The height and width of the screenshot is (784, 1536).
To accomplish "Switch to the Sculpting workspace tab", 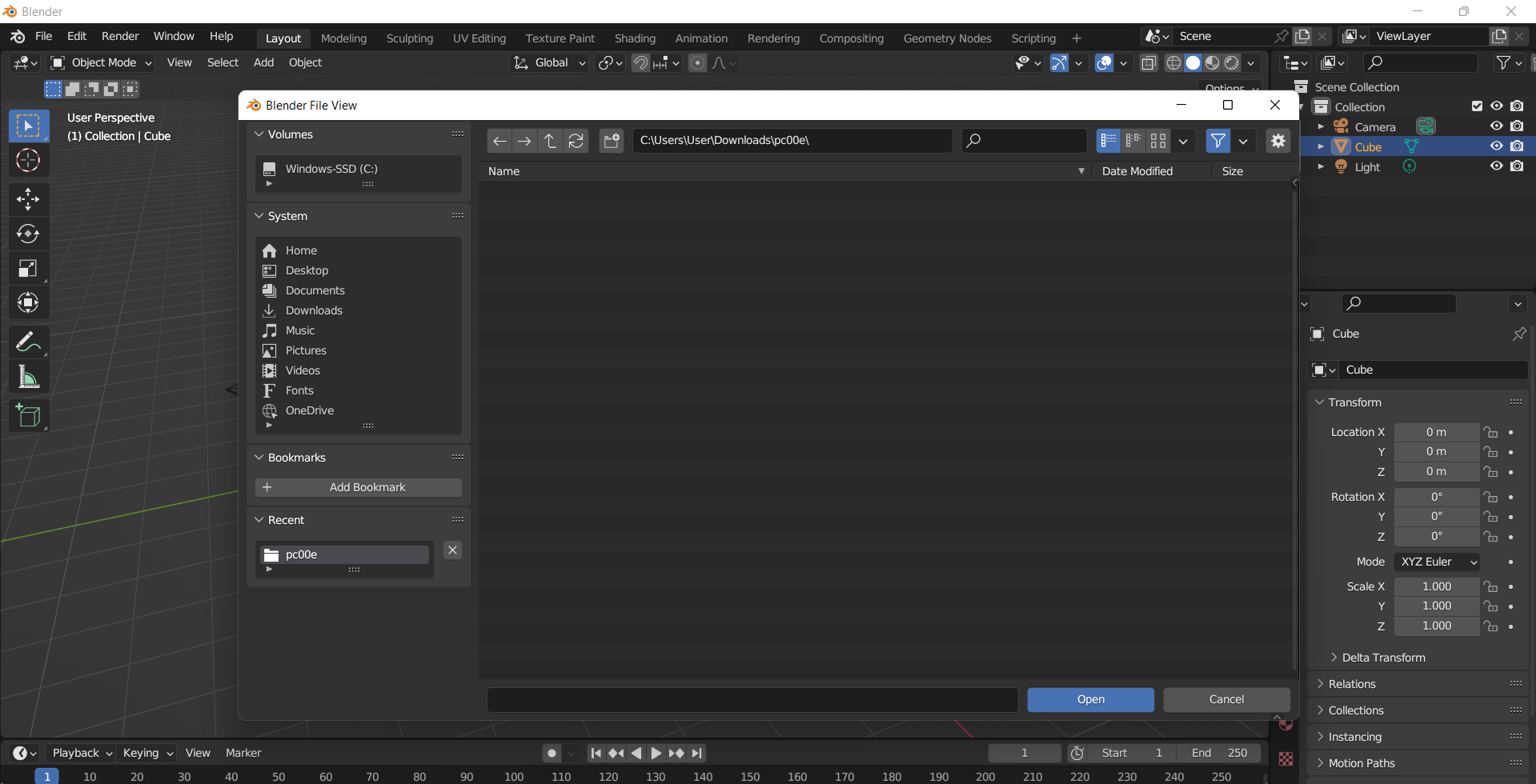I will 409,38.
